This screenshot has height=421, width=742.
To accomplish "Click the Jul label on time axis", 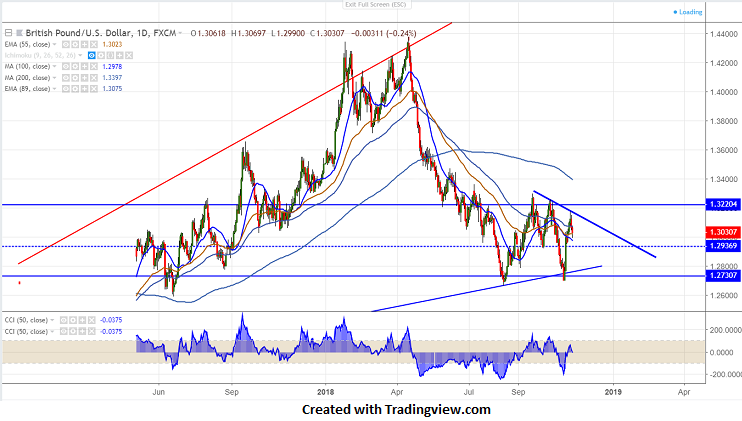I will point(469,392).
